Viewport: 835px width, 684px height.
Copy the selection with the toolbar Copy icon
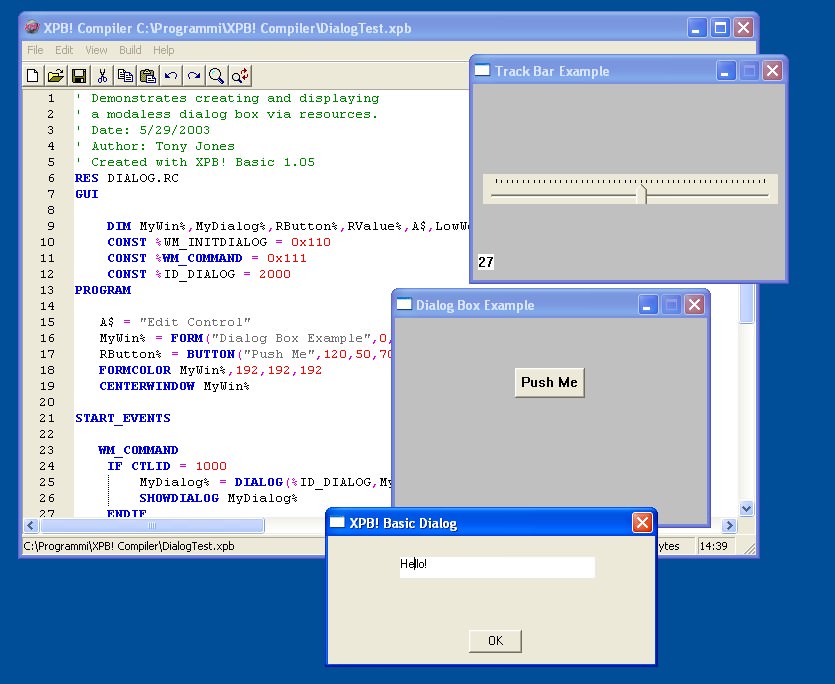(x=125, y=76)
